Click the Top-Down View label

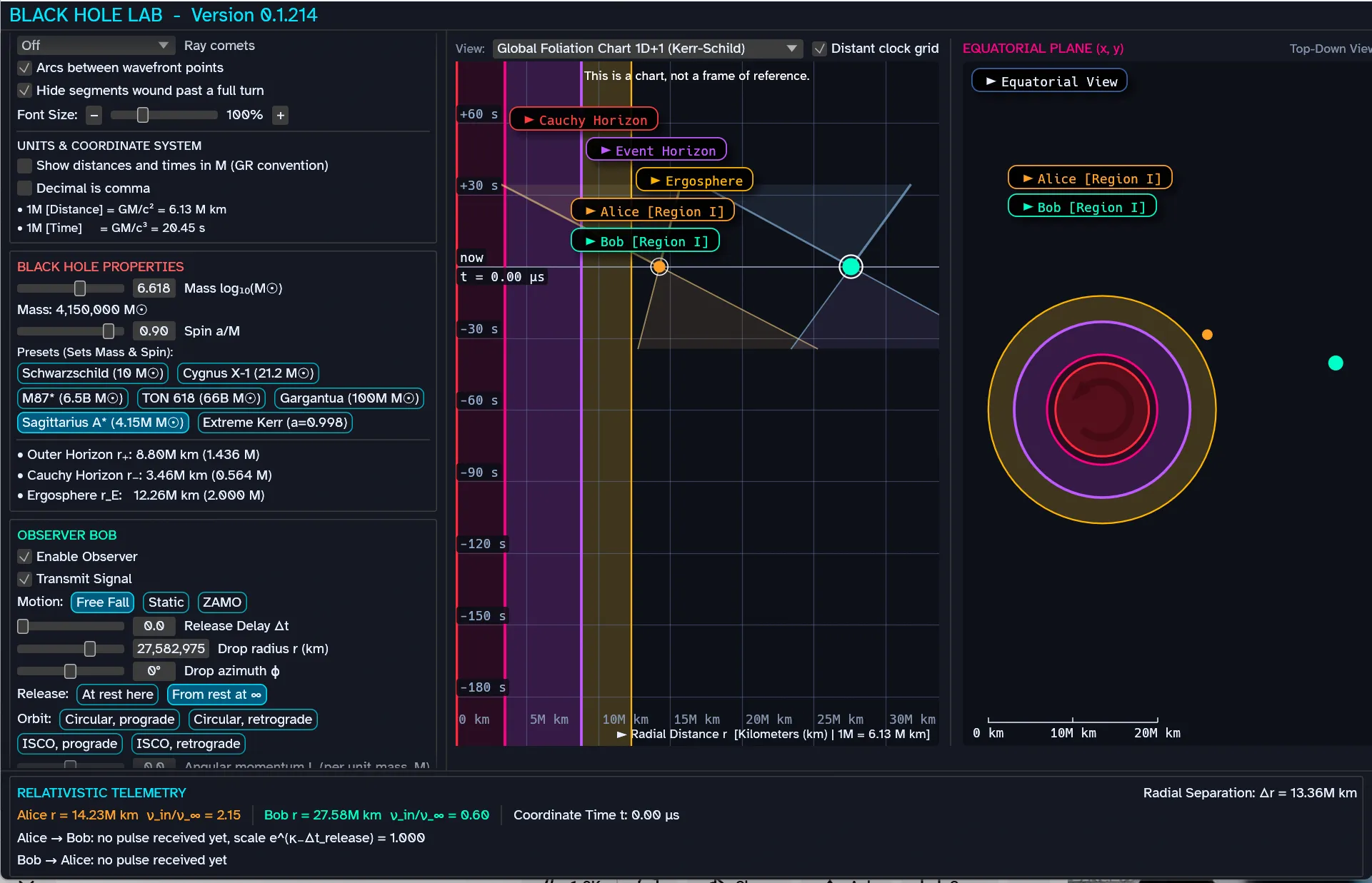tap(1329, 49)
